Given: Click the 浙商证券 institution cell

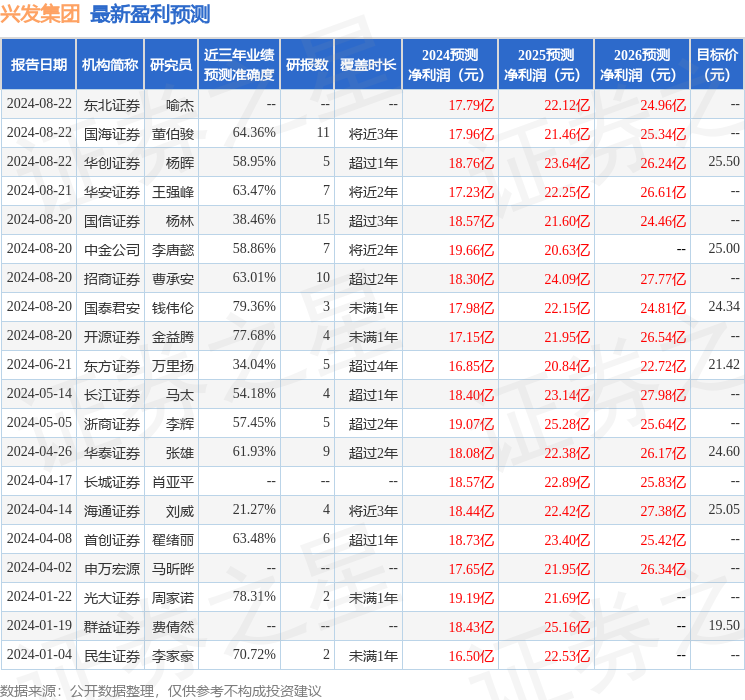Looking at the screenshot, I should coord(112,424).
